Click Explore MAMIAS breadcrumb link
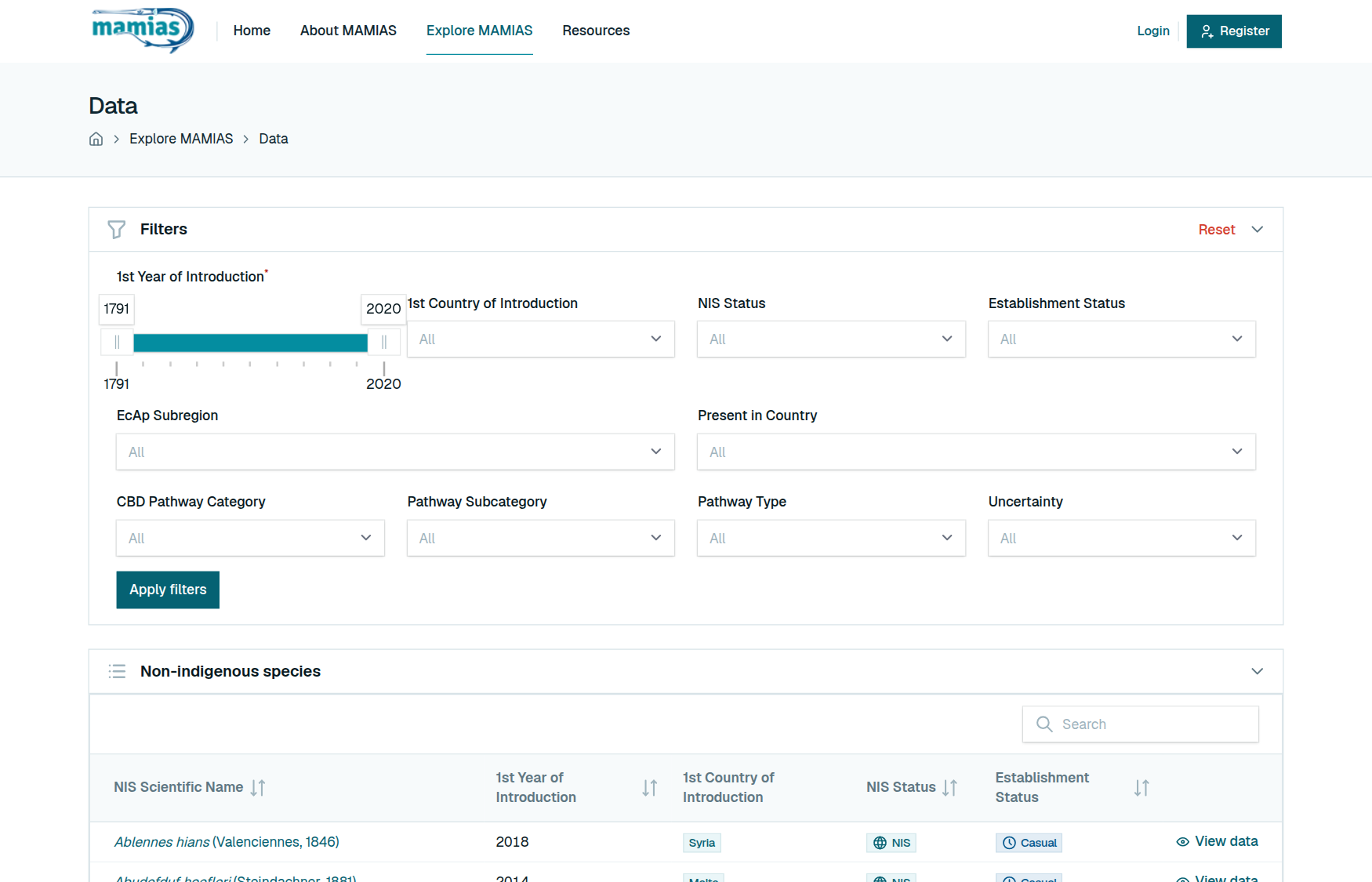Screen dimensions: 1372x882 pyautogui.click(x=181, y=139)
